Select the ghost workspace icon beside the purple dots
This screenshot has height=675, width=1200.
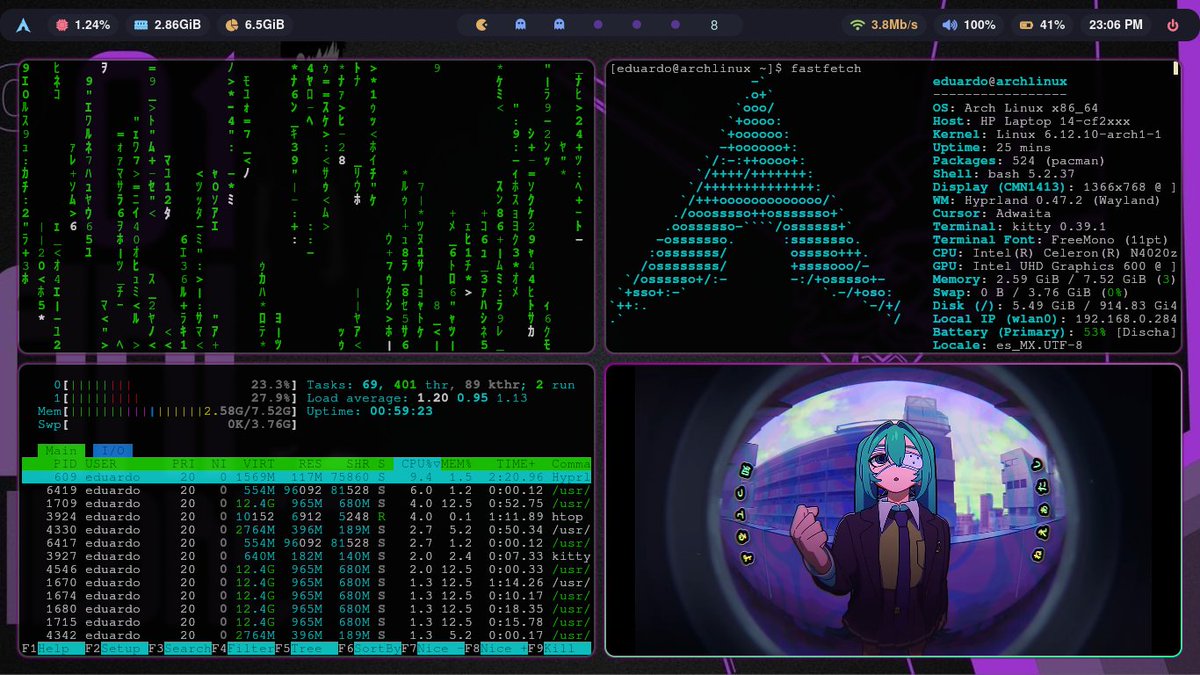point(558,24)
